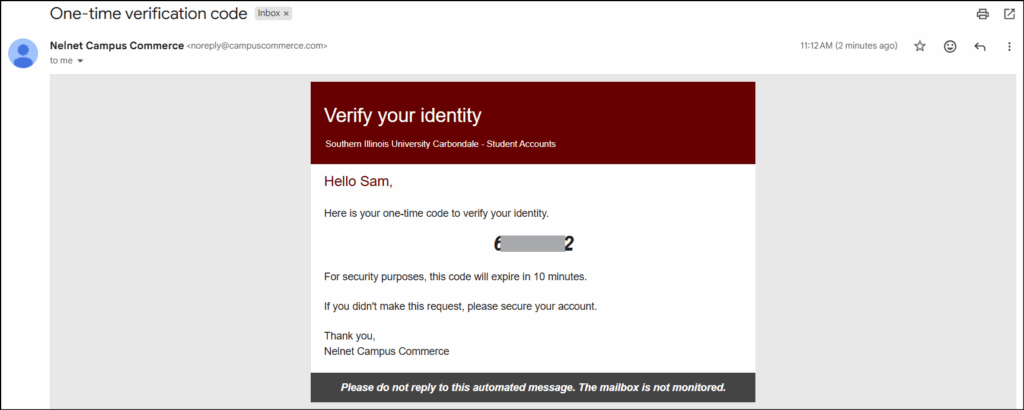Click the "One-time verification code" subject line
The width and height of the screenshot is (1024, 410).
148,14
